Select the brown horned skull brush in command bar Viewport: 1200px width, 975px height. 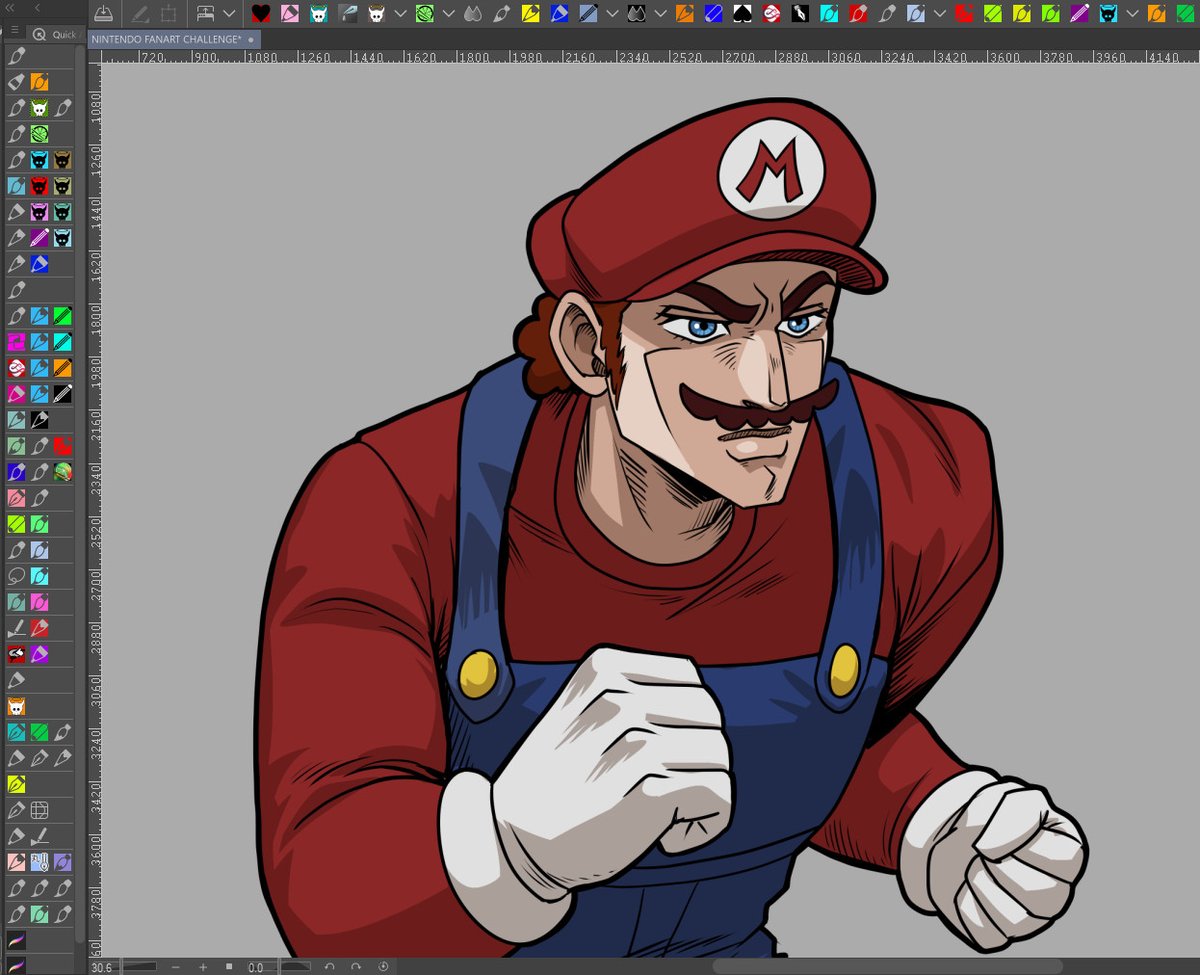tap(376, 13)
